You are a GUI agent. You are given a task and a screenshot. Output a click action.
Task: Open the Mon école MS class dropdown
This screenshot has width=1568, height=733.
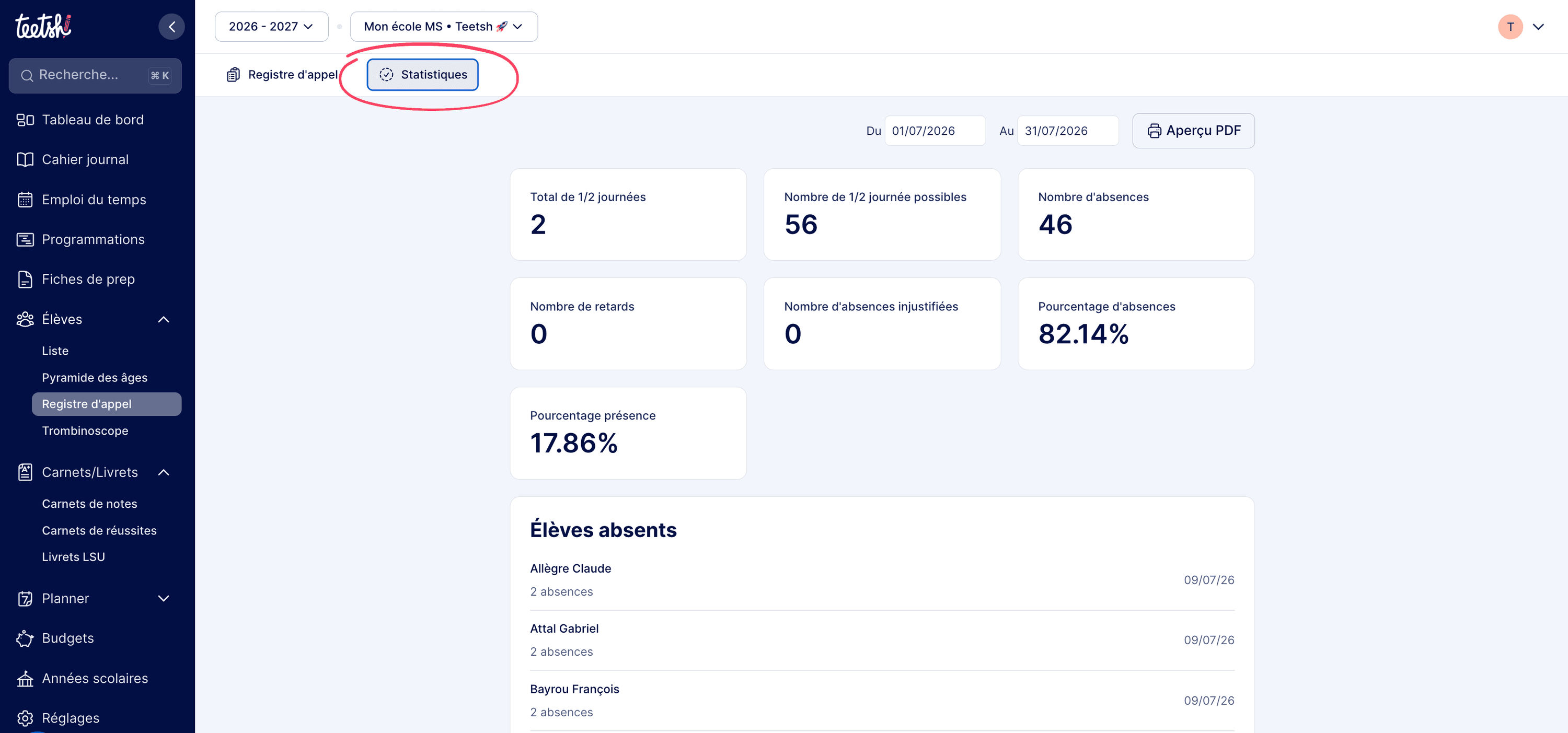tap(444, 27)
